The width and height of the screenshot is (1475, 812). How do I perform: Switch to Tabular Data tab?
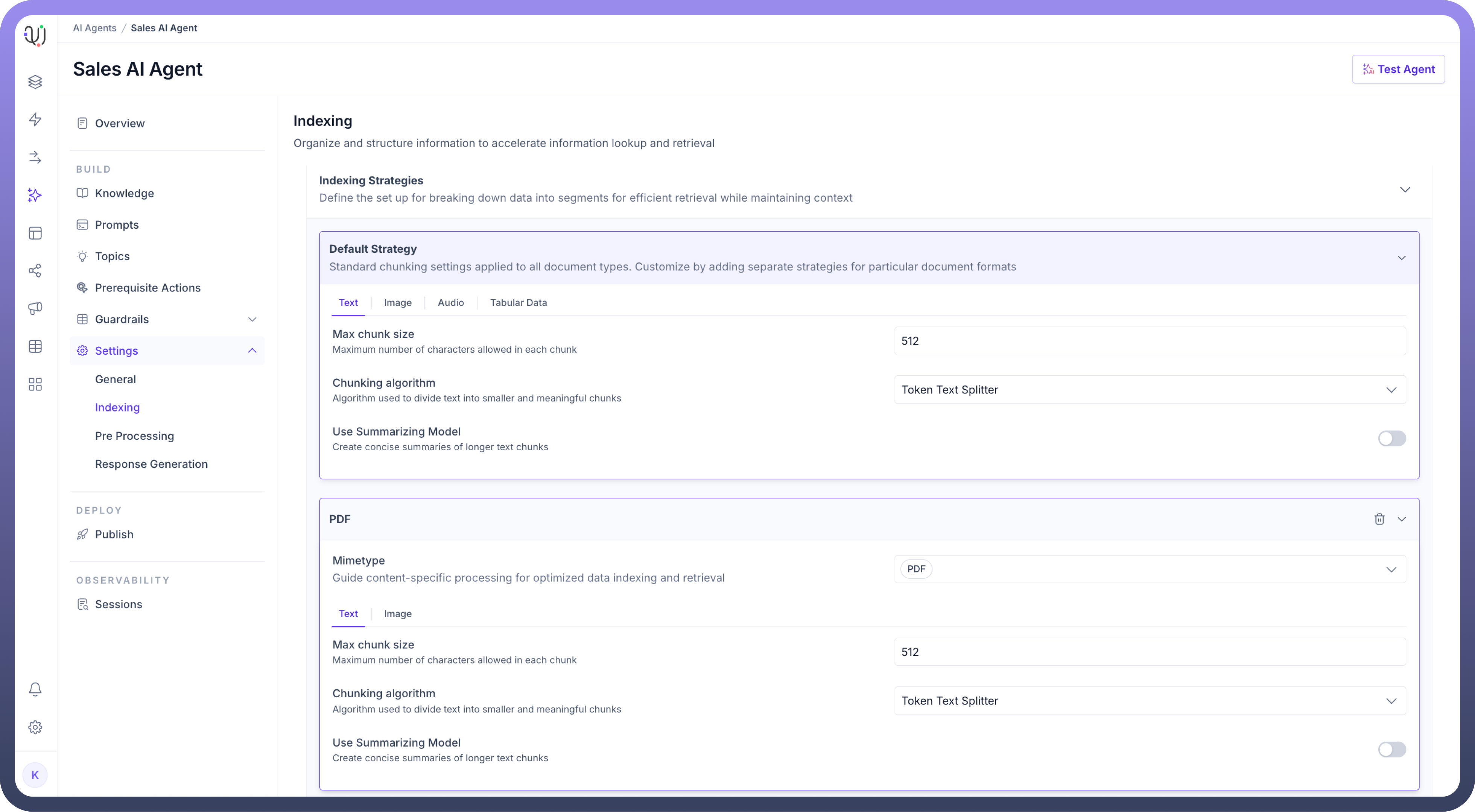point(518,303)
